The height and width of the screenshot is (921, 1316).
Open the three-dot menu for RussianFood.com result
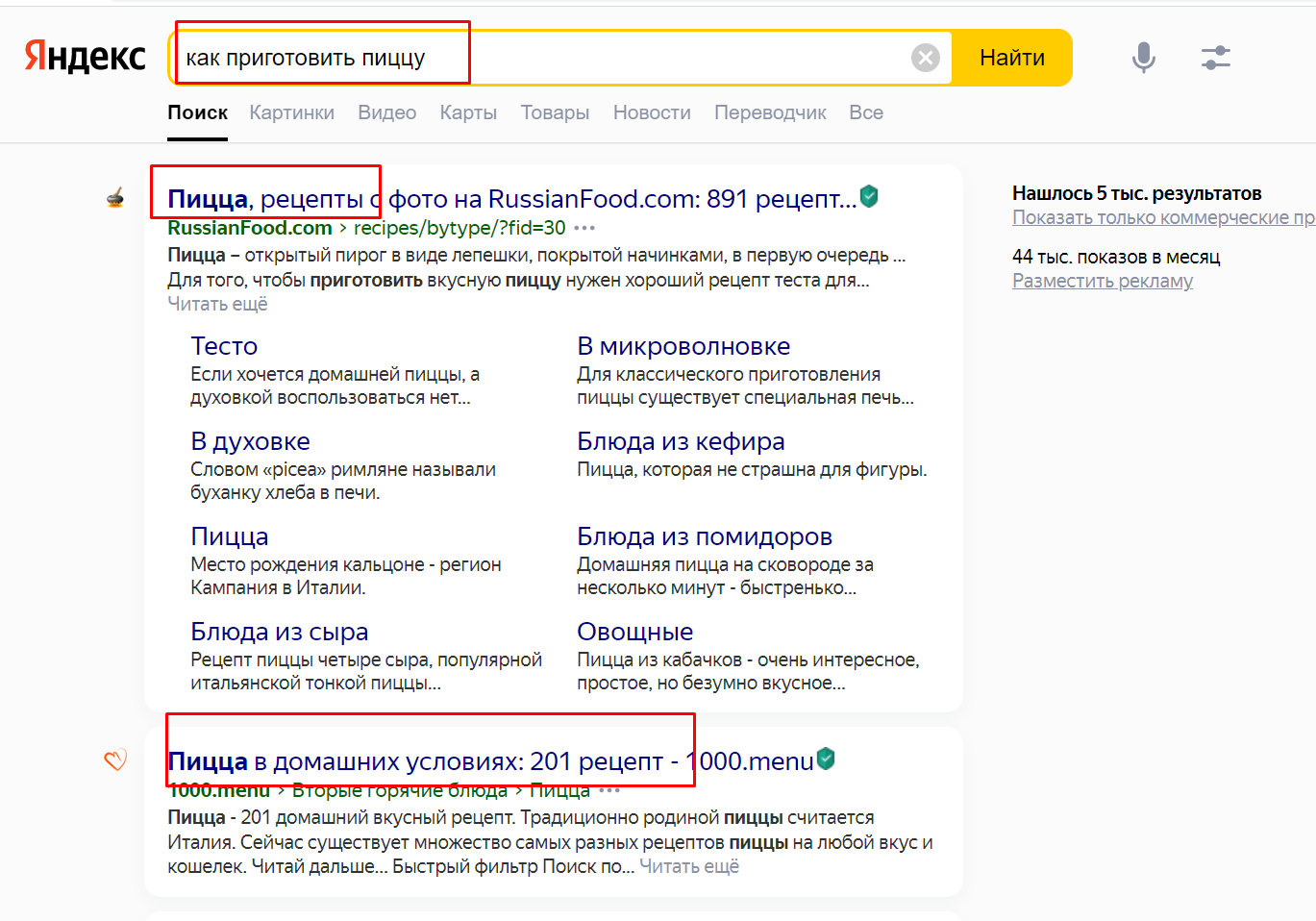click(584, 228)
